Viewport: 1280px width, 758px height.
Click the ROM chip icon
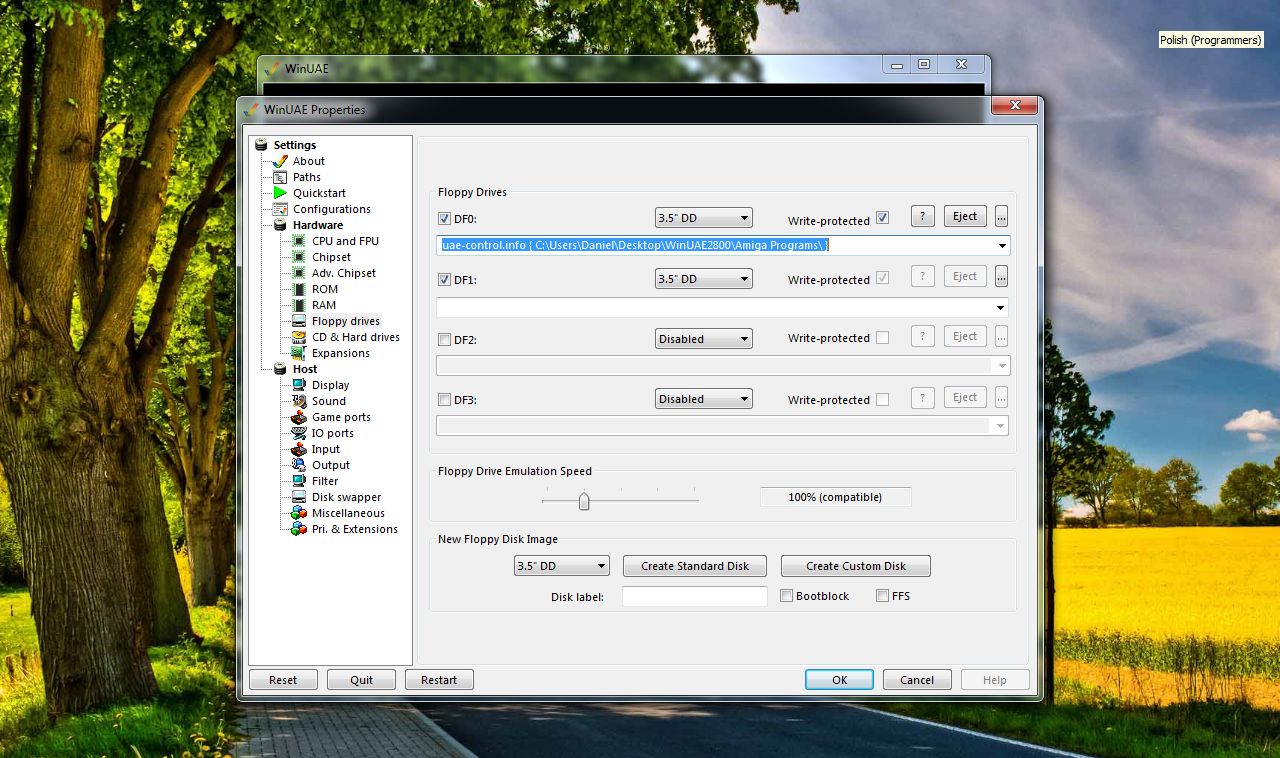tap(299, 289)
